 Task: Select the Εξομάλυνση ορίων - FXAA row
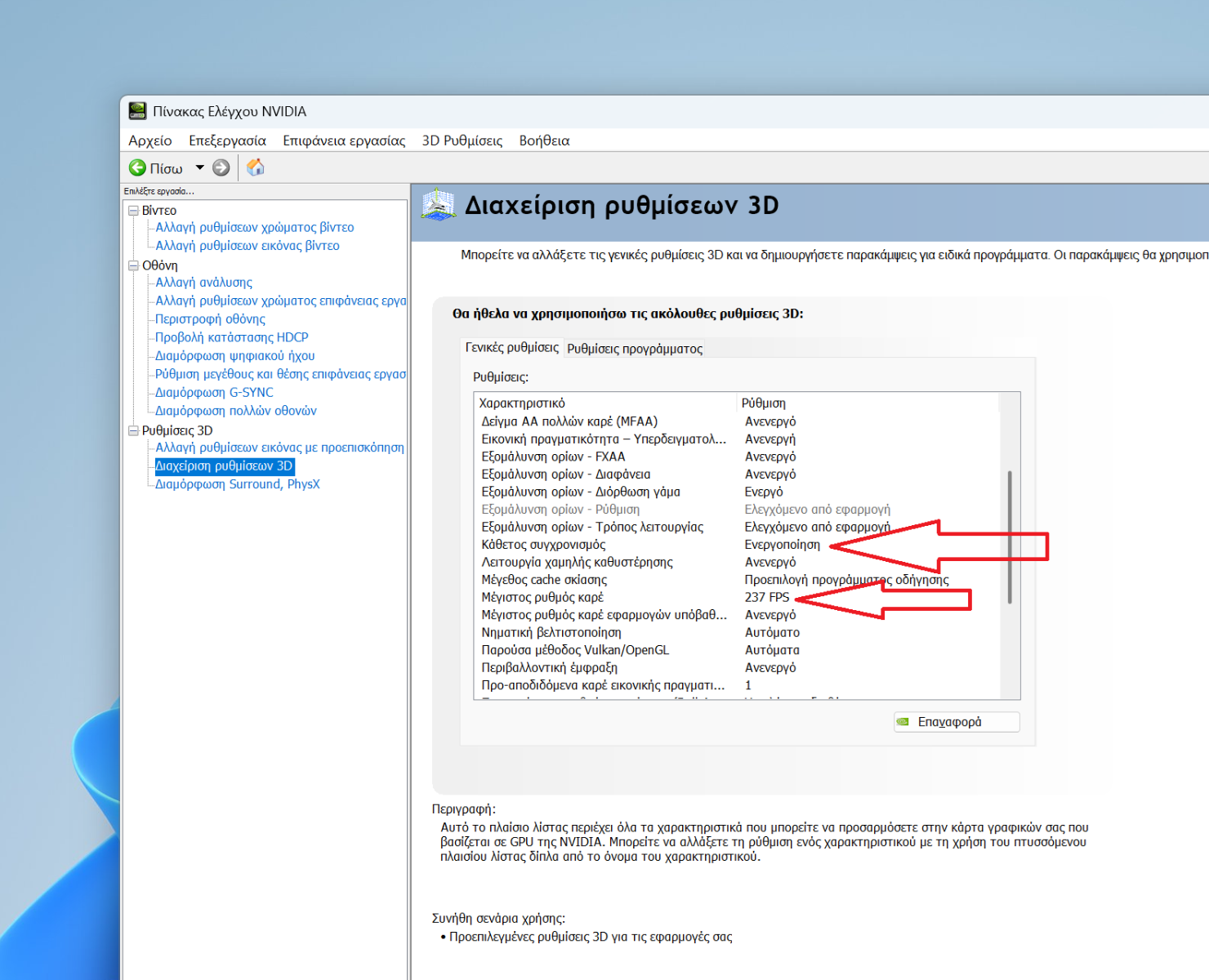(736, 457)
